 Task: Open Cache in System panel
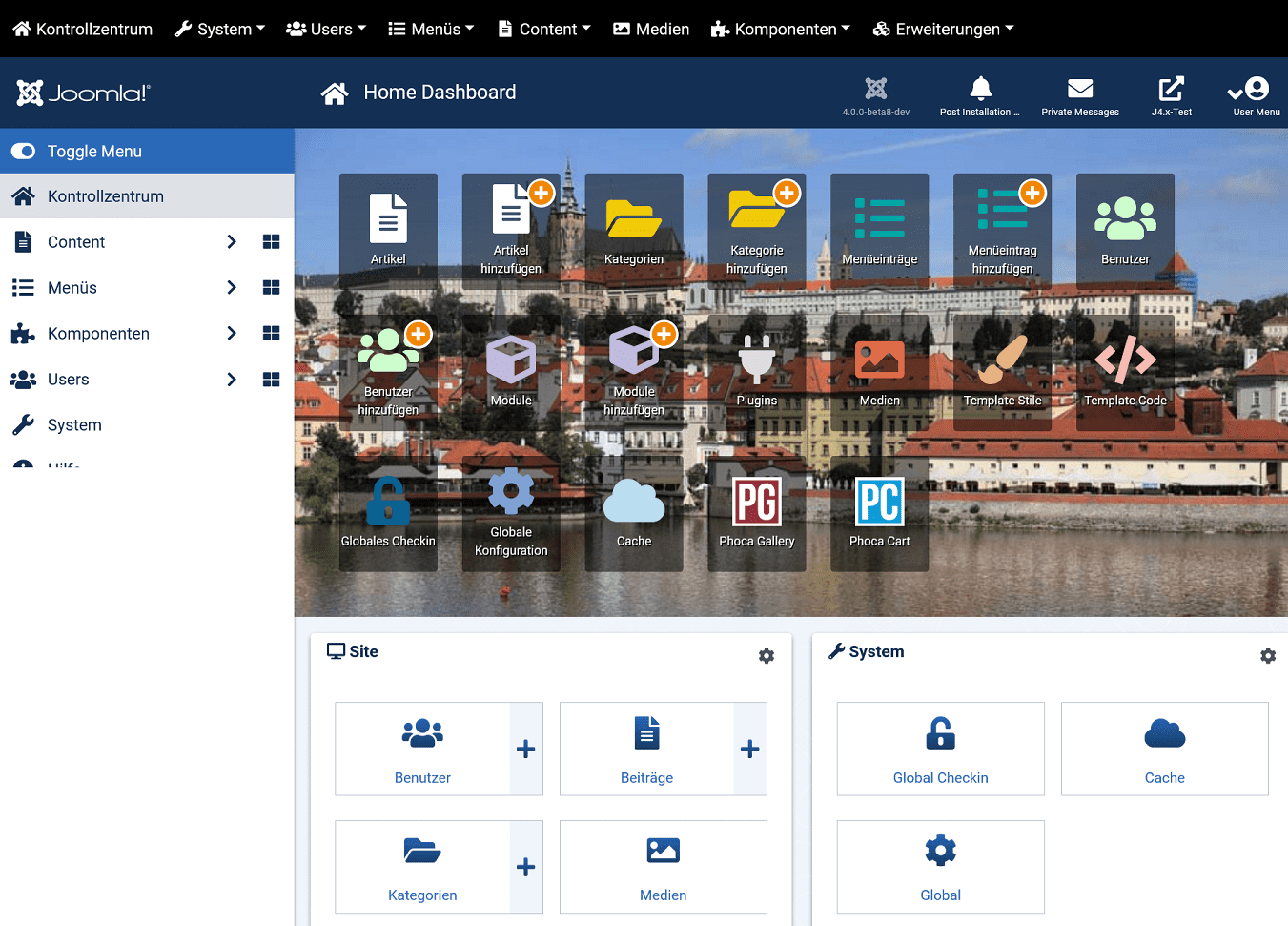click(1165, 750)
